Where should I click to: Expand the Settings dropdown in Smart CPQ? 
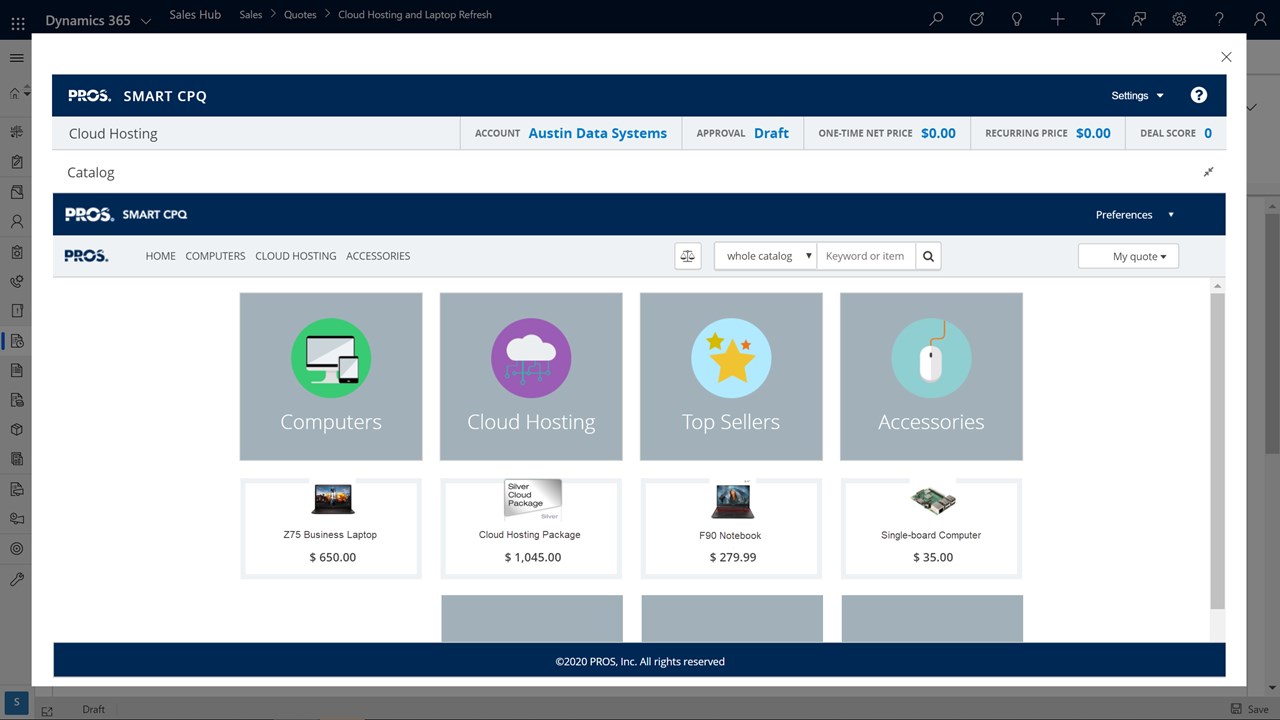point(1138,96)
